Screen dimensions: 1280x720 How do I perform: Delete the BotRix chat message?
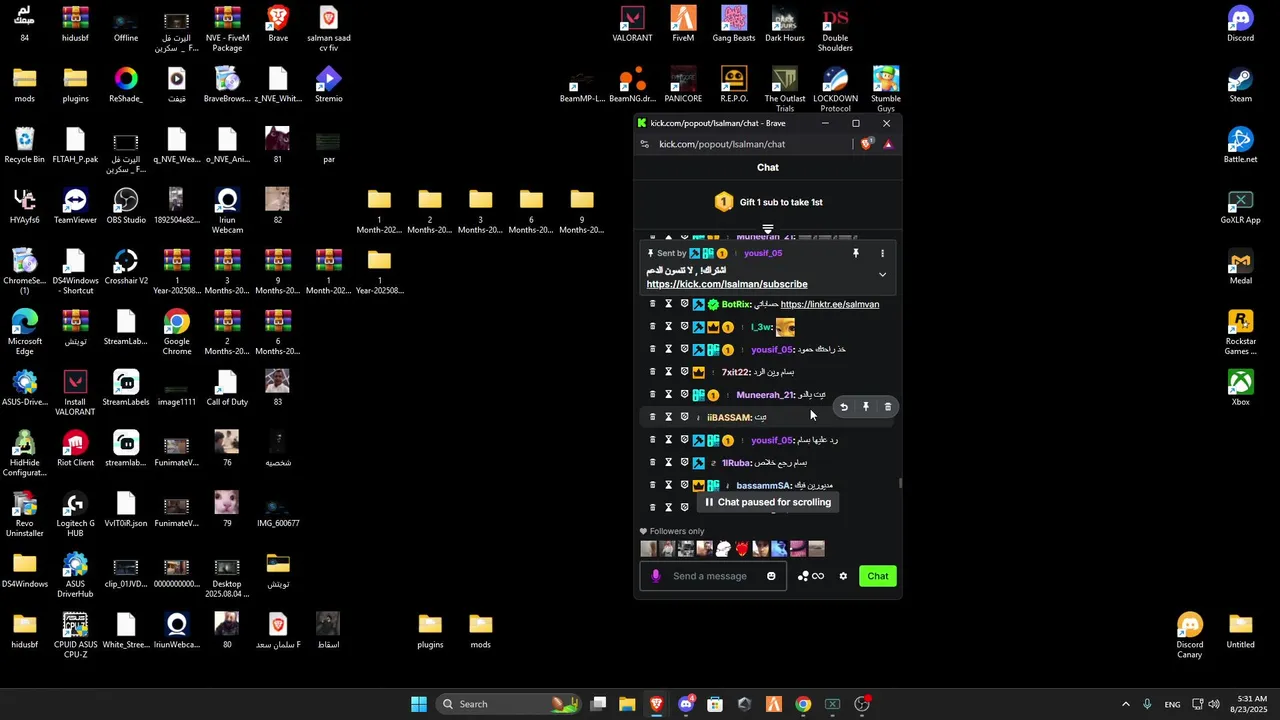click(653, 304)
